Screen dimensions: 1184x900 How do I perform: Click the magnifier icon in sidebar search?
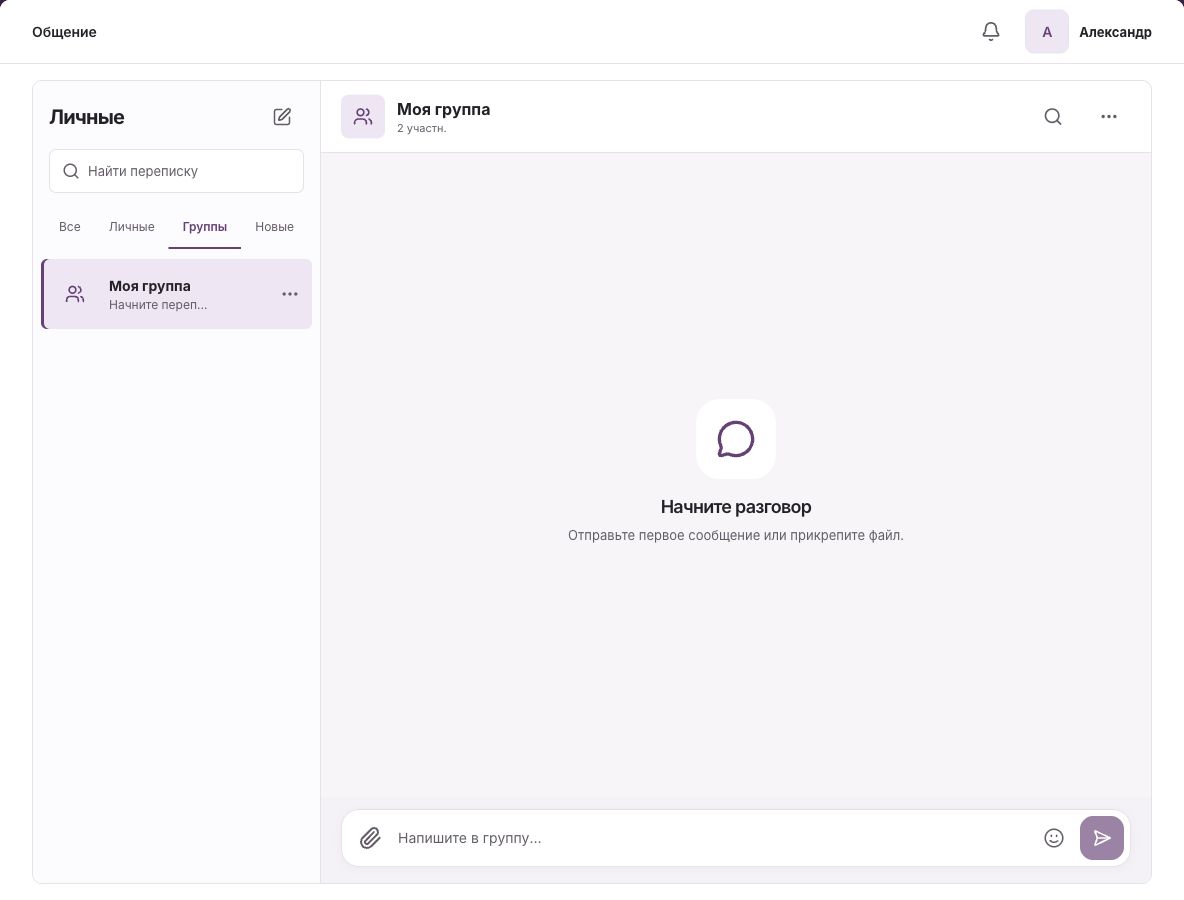pos(71,171)
